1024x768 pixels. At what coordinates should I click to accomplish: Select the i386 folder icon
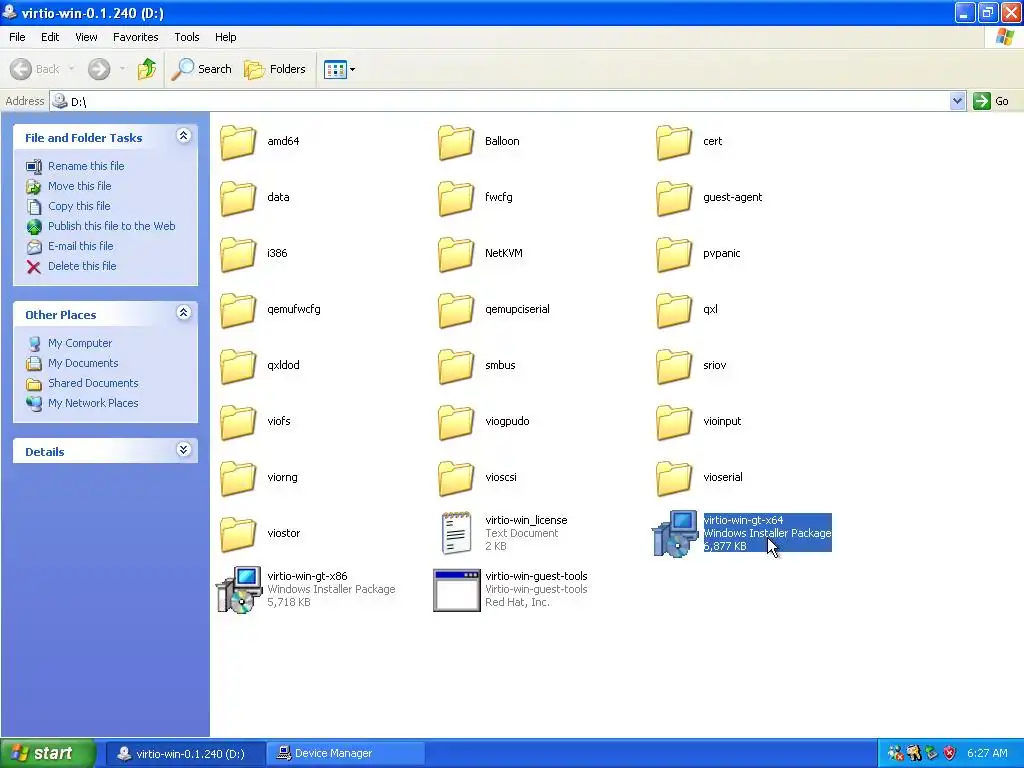pos(238,255)
